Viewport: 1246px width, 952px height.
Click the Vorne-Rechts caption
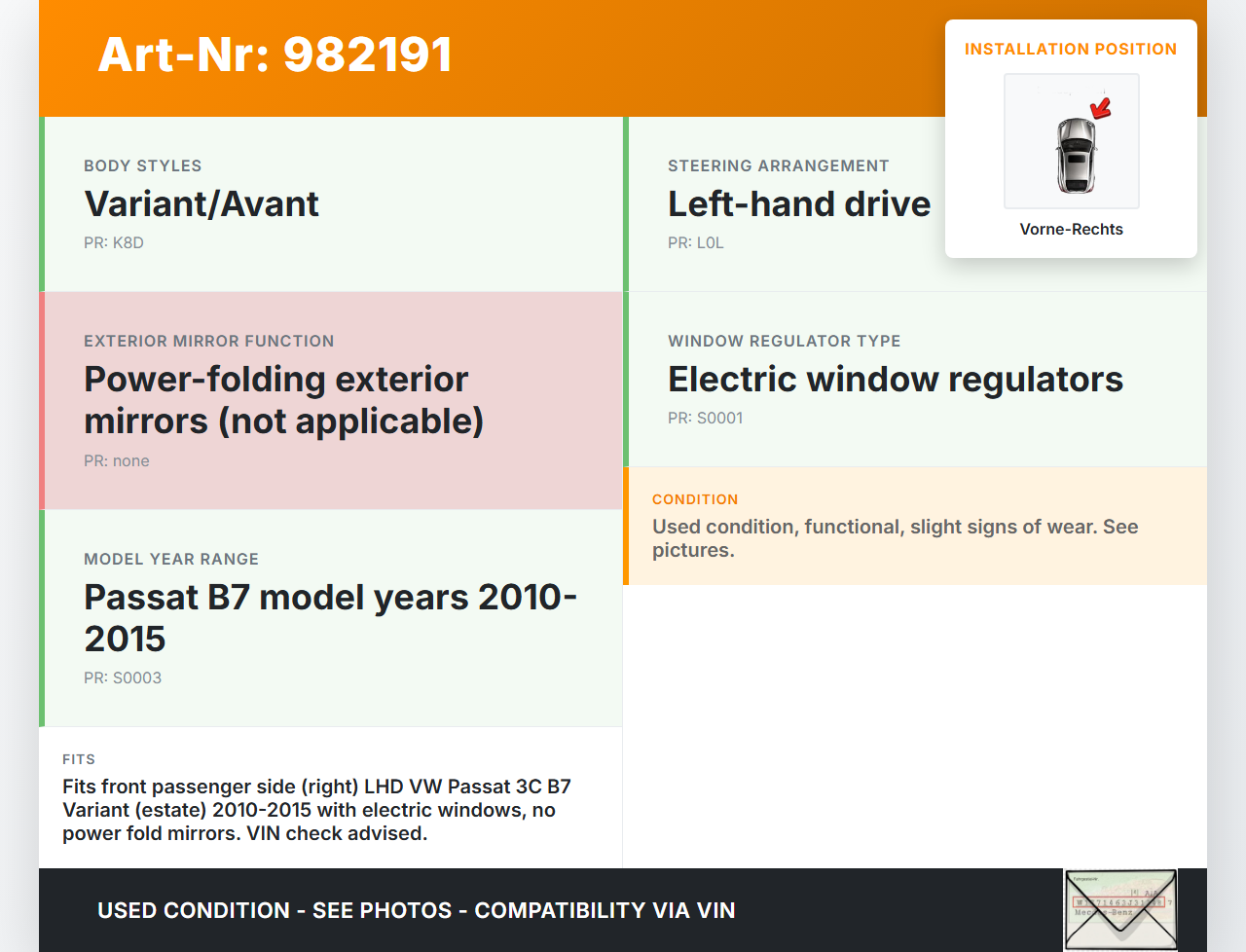click(1072, 229)
